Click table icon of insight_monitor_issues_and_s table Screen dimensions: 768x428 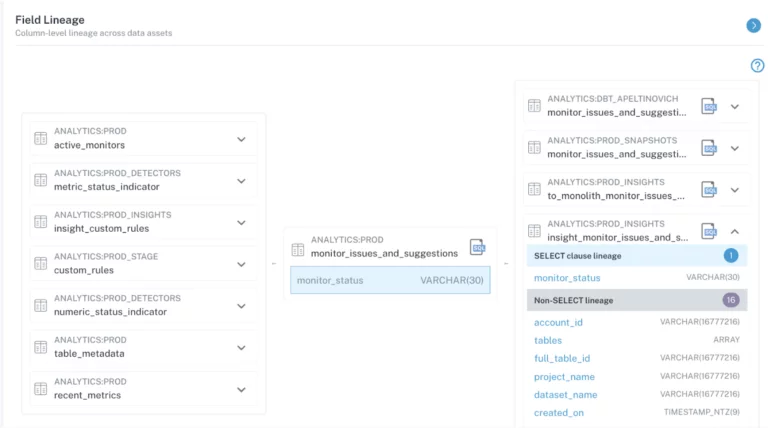534,230
